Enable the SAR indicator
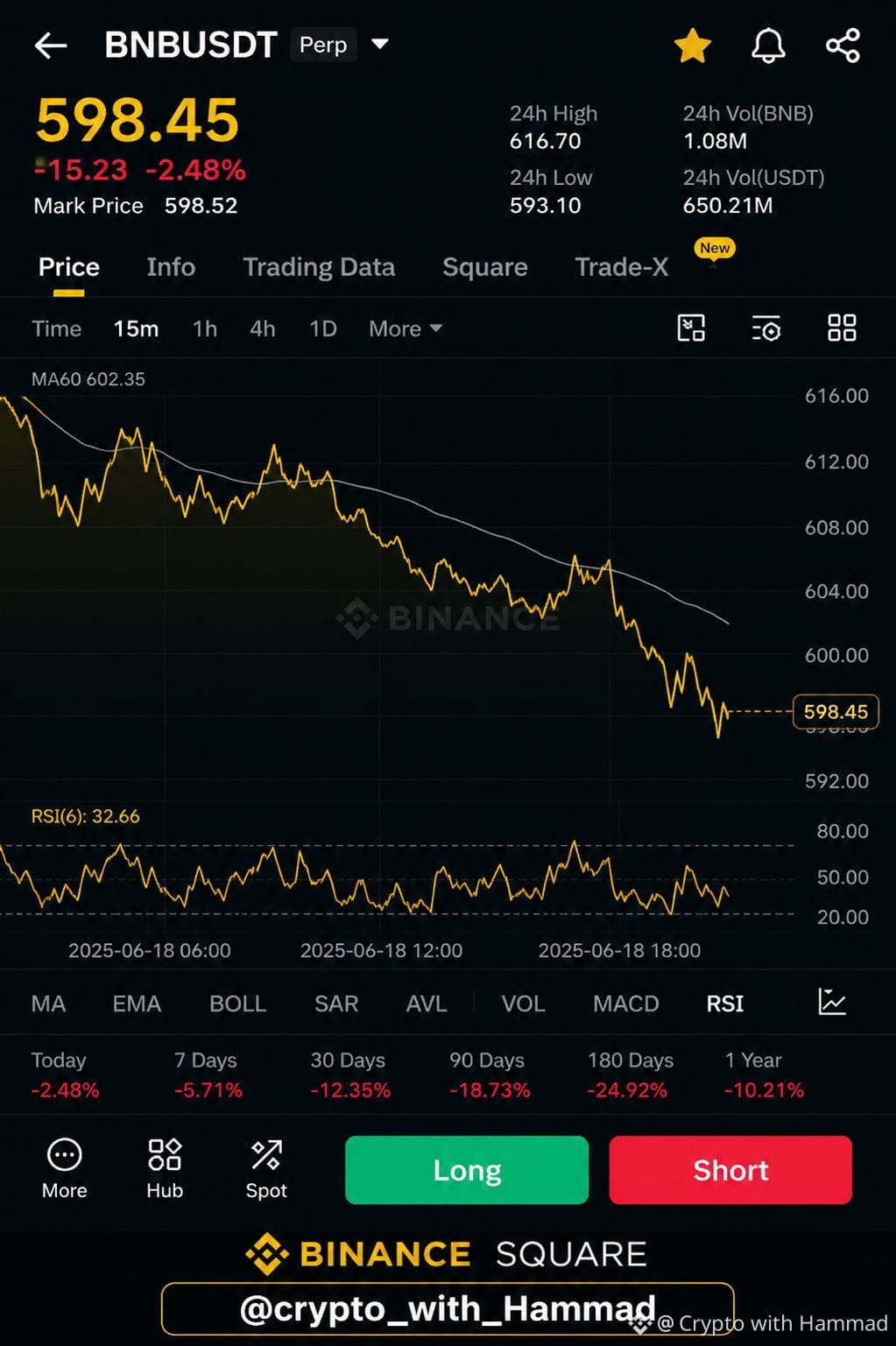The height and width of the screenshot is (1346, 896). coord(336,1004)
